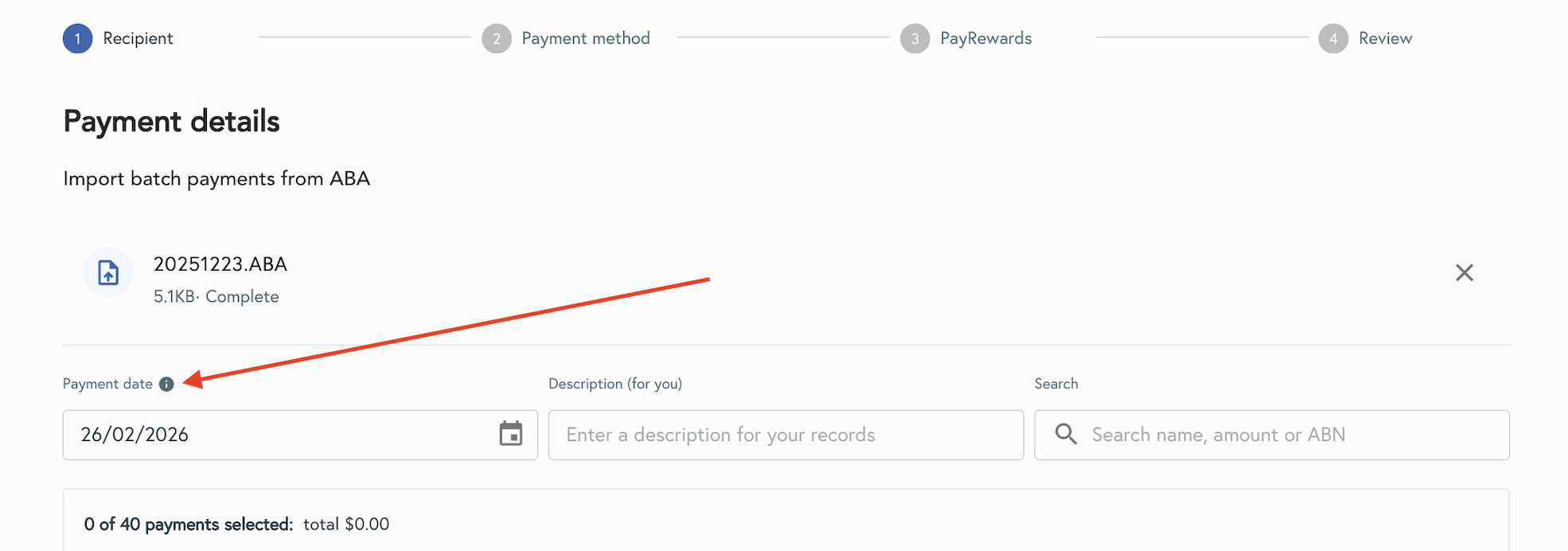Click the step 3 number circle
1568x551 pixels.
pos(915,38)
